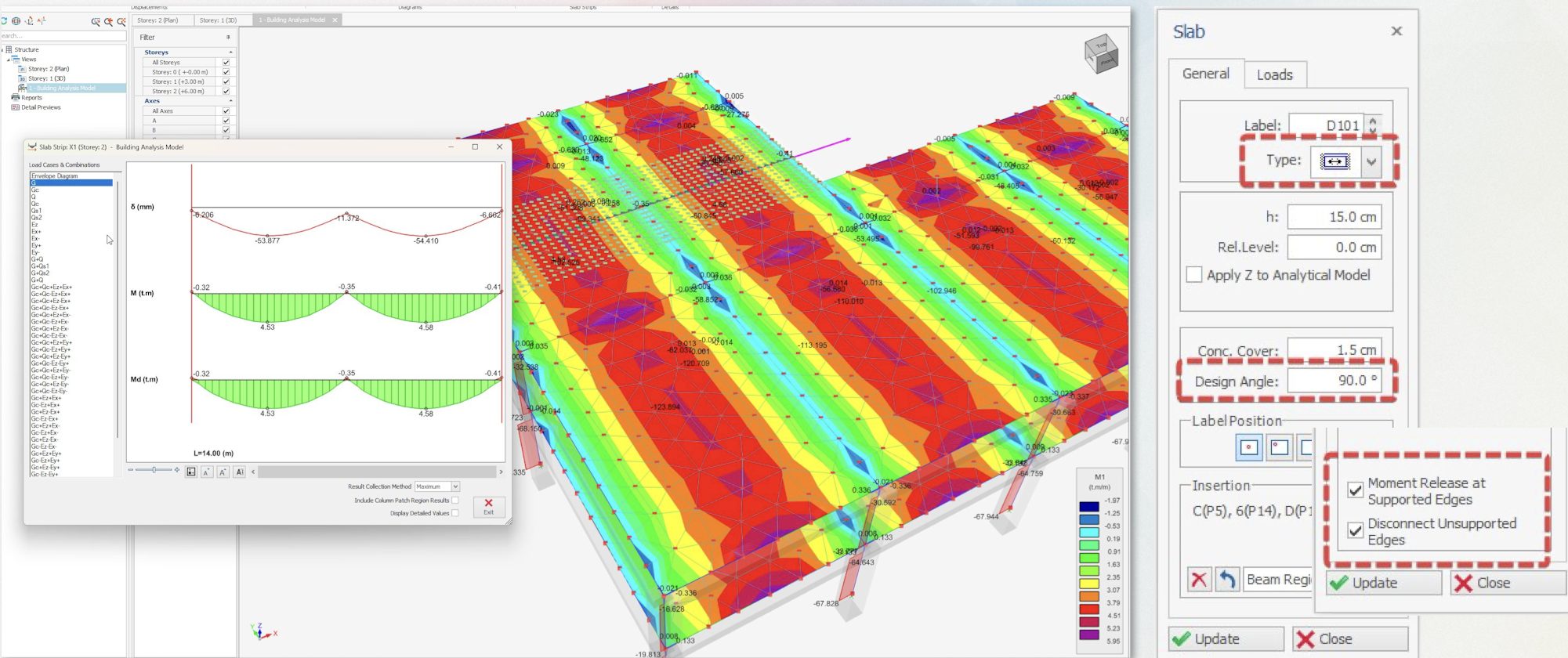Open the slab Type dropdown
1568x658 pixels.
click(1371, 162)
